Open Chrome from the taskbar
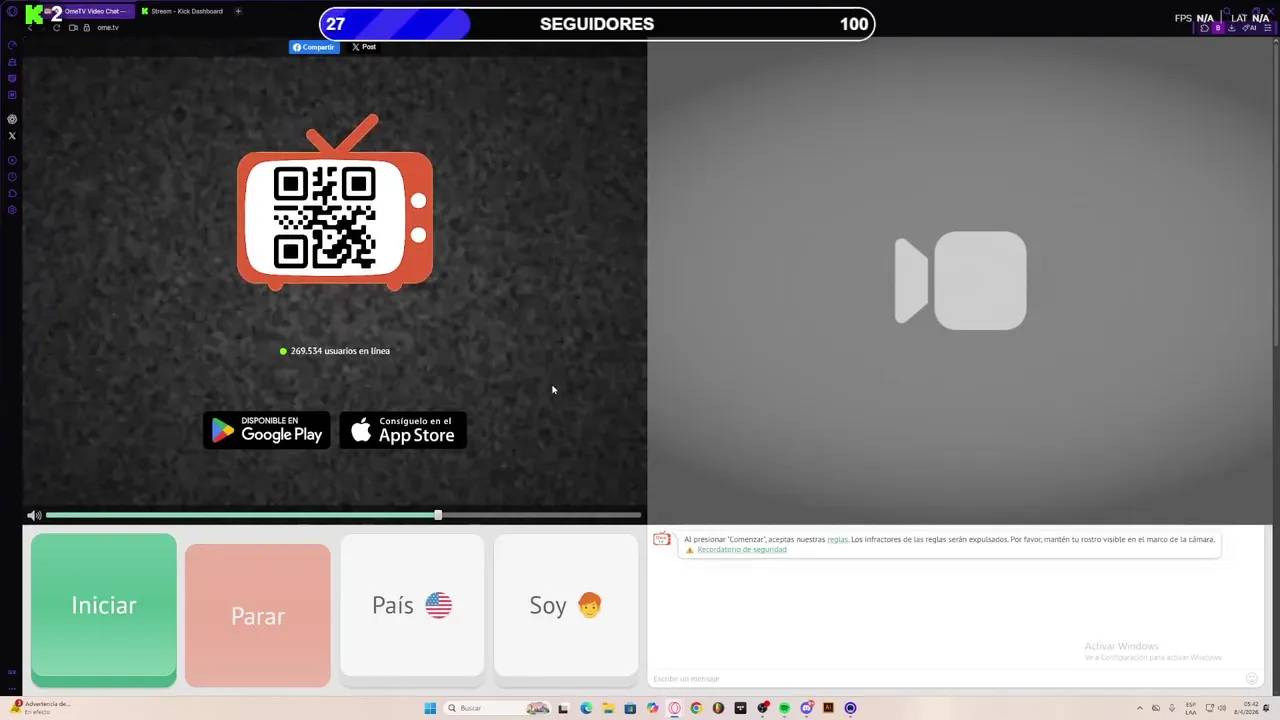 click(696, 708)
